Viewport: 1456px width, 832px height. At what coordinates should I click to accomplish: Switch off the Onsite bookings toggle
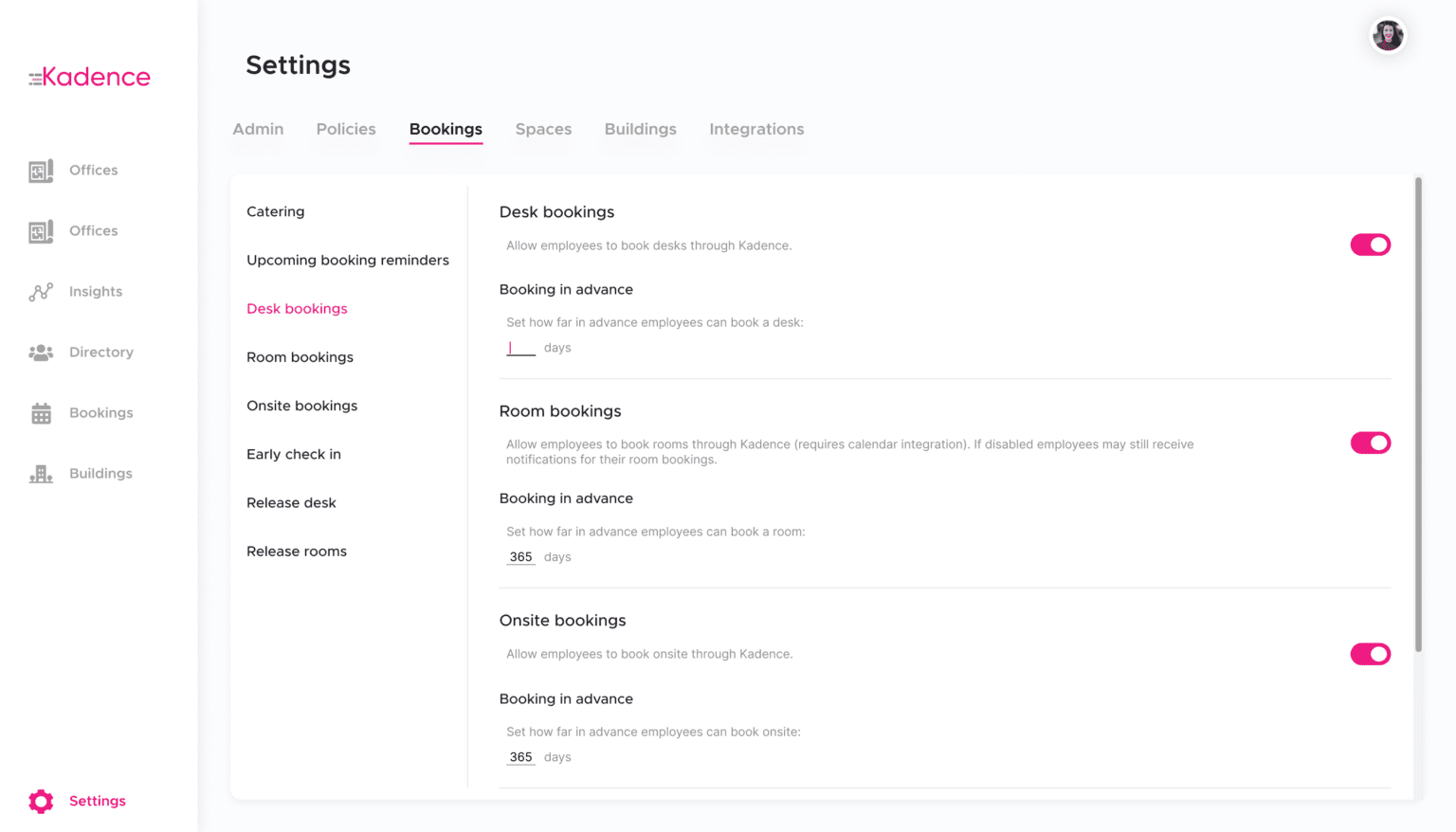pyautogui.click(x=1371, y=654)
